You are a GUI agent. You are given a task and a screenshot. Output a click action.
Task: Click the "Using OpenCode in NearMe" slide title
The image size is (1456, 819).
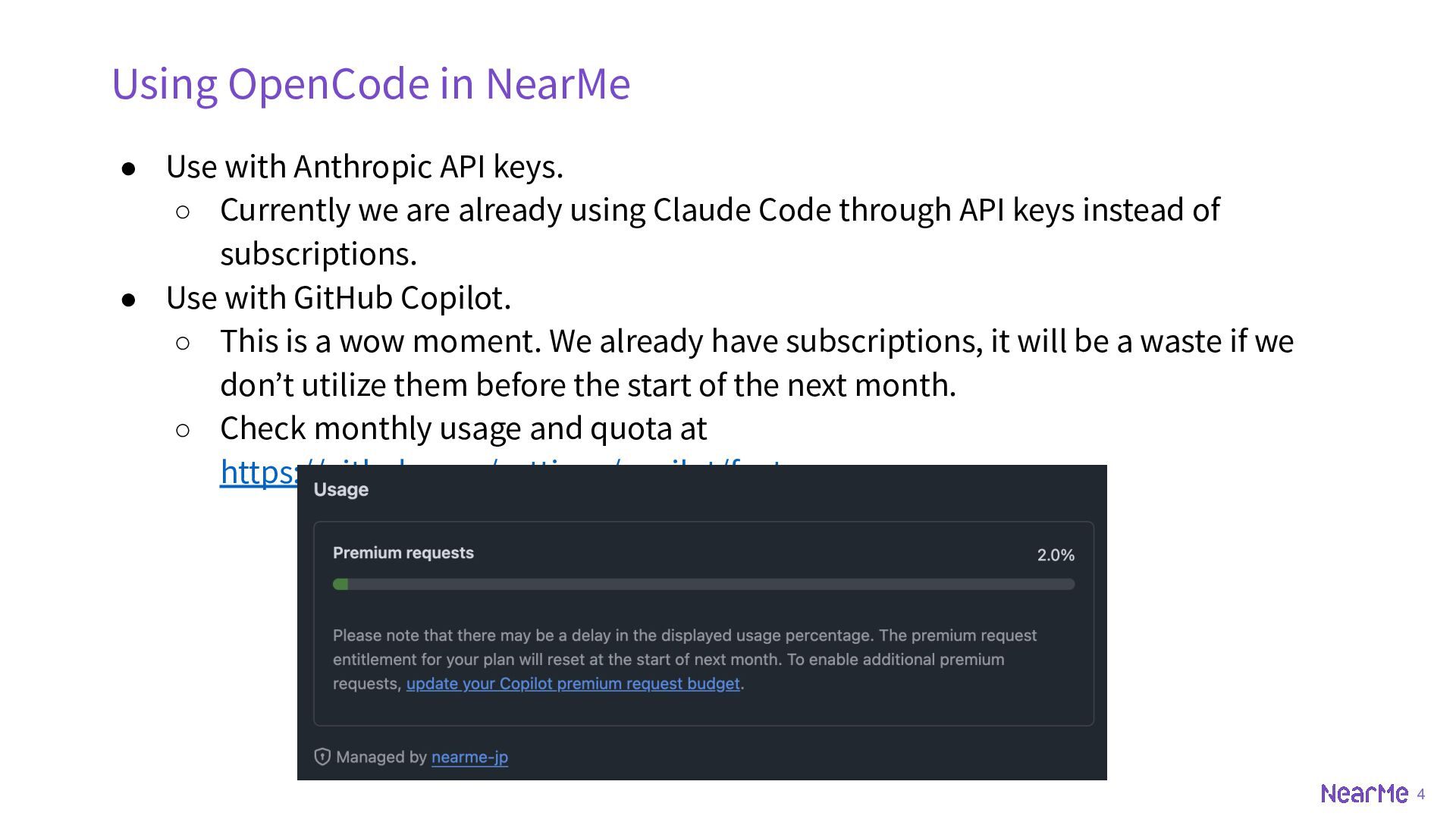click(371, 83)
